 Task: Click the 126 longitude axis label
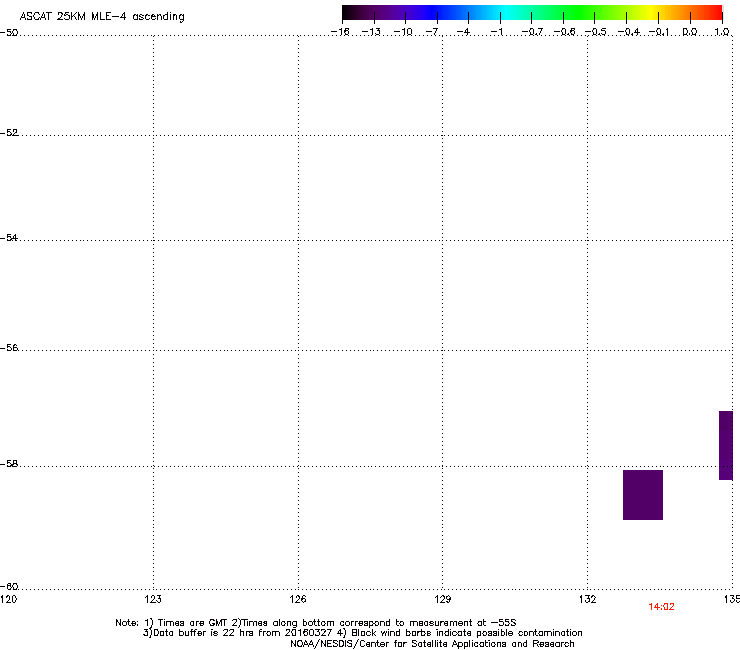click(298, 599)
